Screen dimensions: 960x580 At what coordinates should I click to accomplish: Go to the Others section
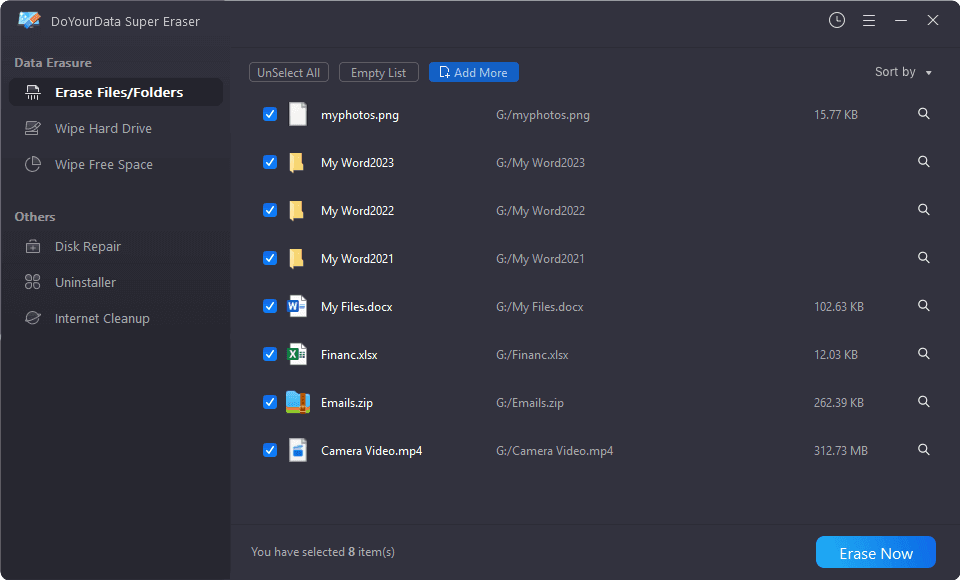click(x=34, y=216)
